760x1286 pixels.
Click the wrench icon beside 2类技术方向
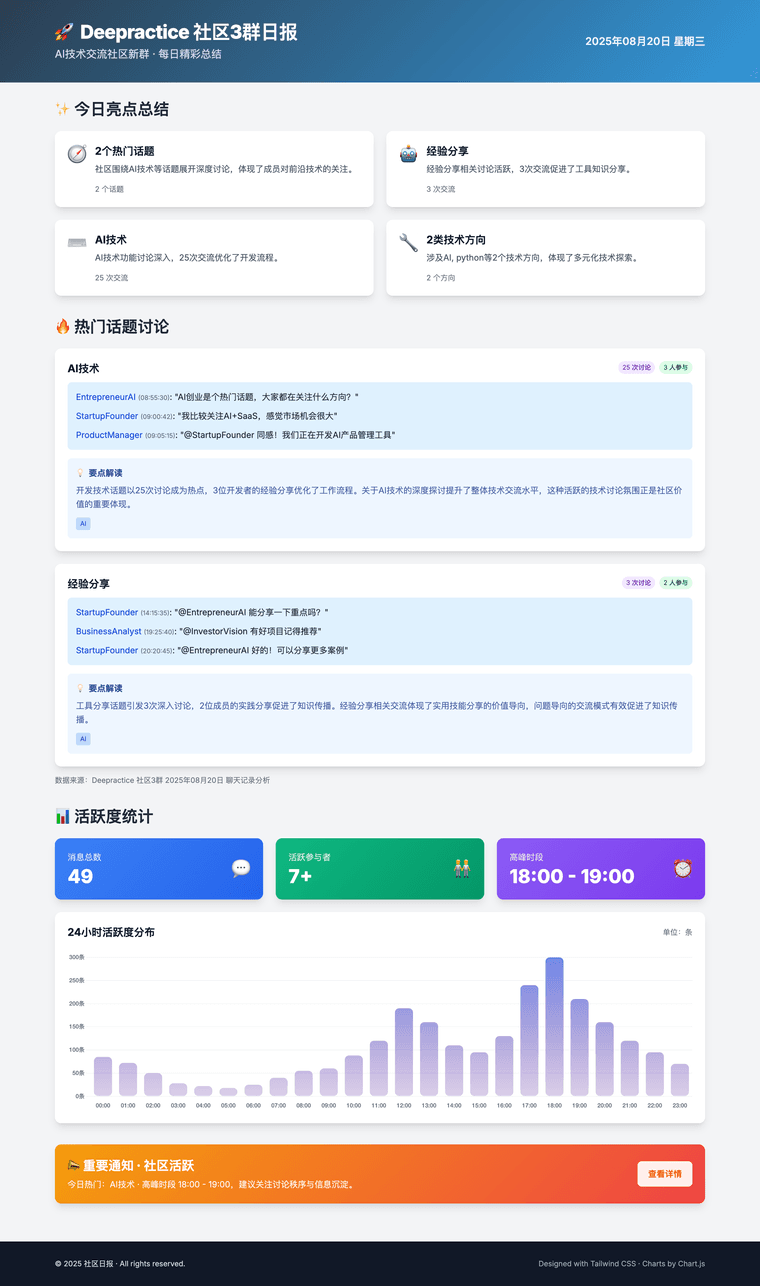click(x=408, y=243)
